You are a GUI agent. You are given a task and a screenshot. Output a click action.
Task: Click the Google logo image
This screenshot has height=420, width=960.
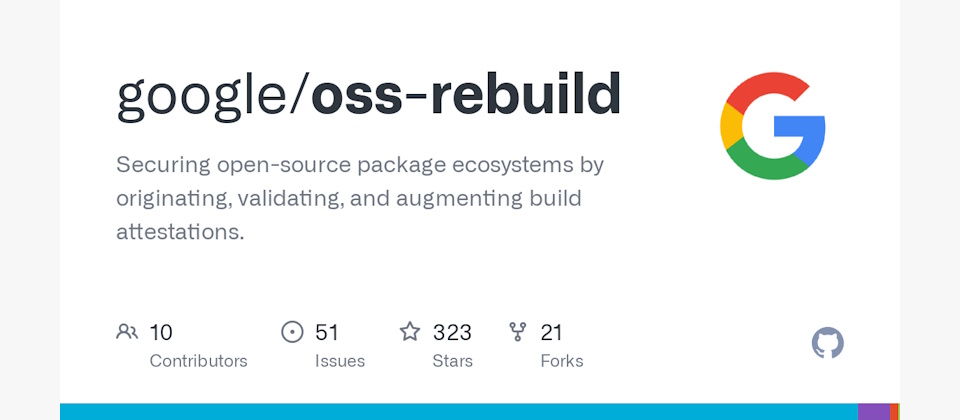pos(772,126)
